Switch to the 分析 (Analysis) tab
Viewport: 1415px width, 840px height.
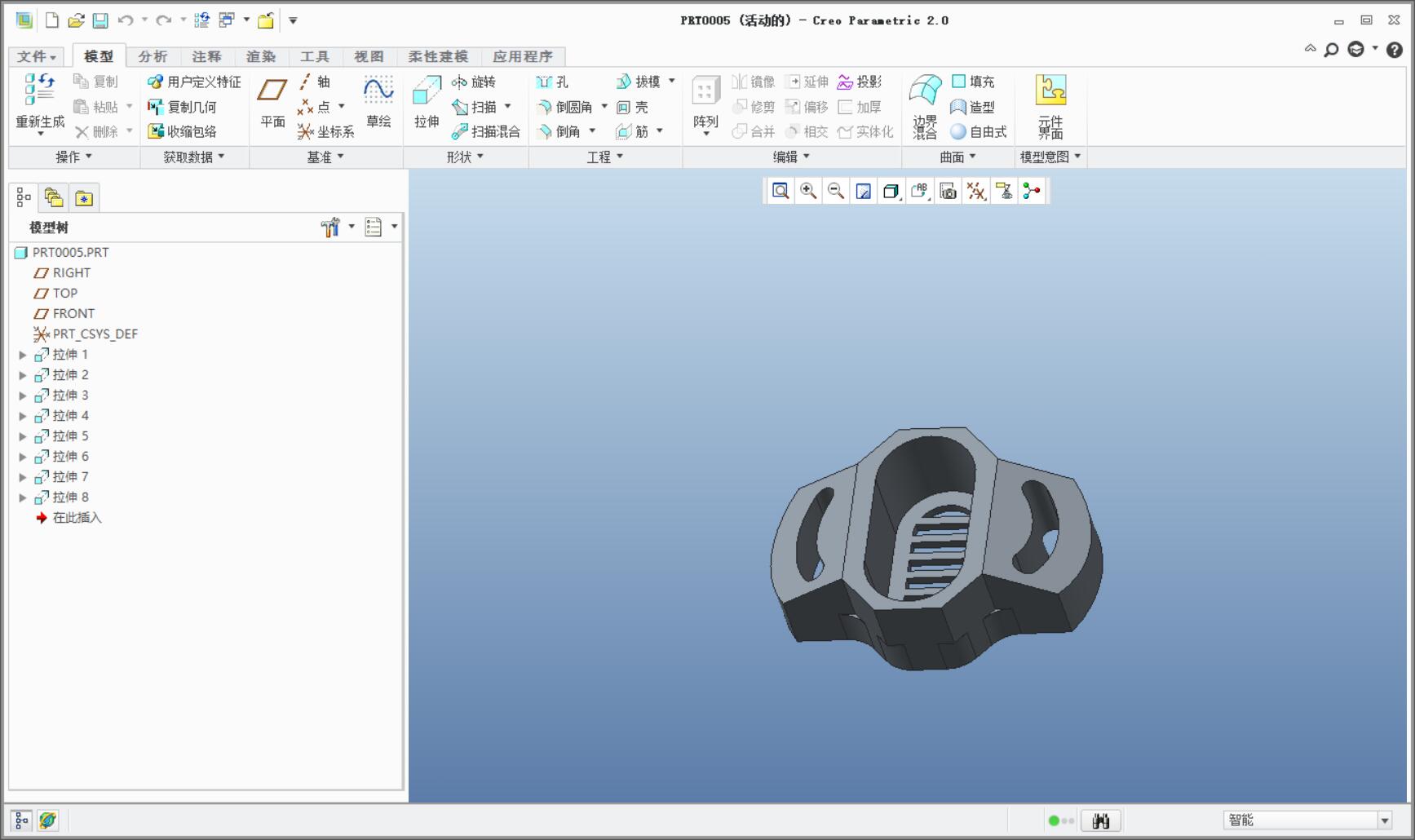click(153, 56)
